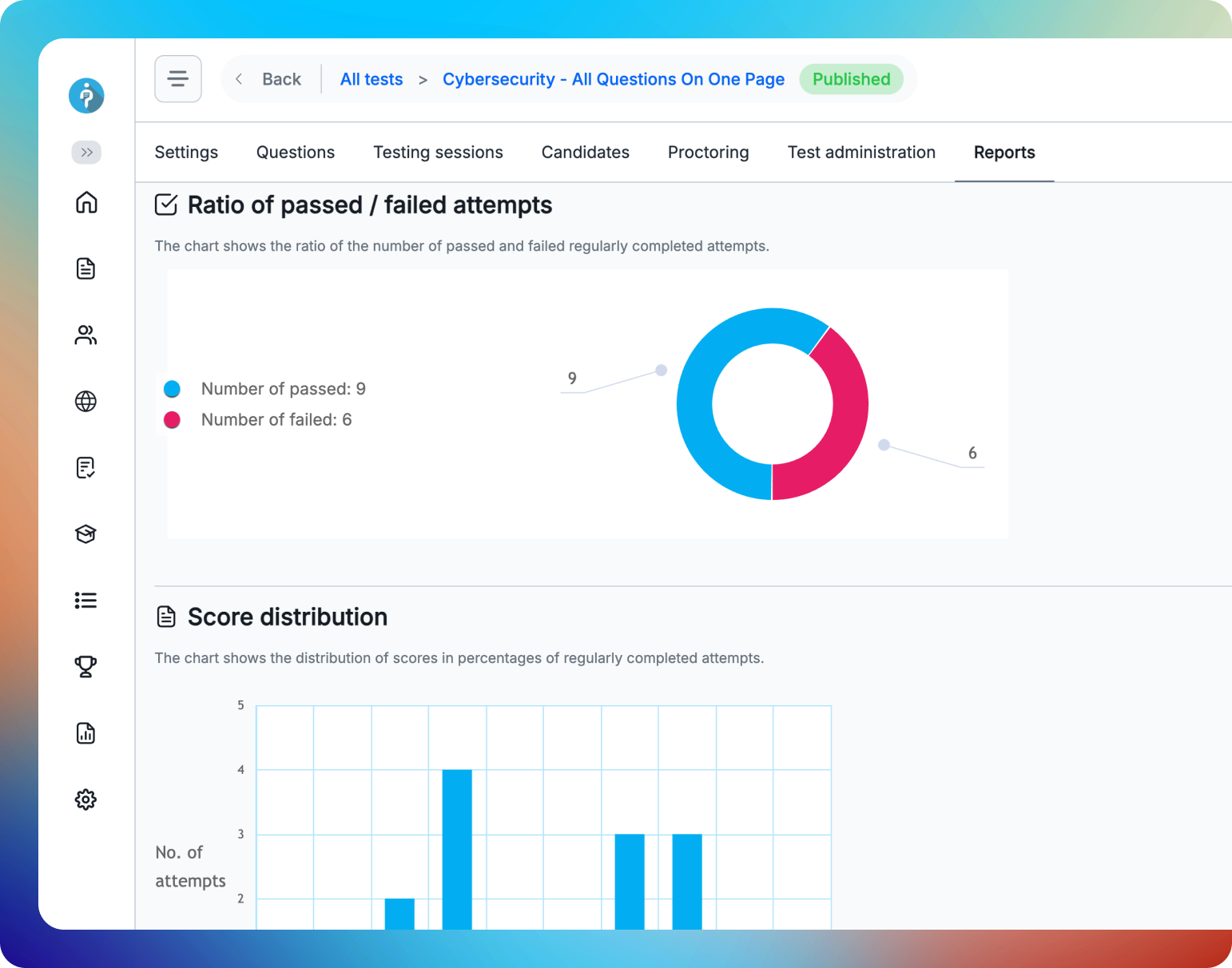The height and width of the screenshot is (968, 1232).
Task: Click the Back button
Action: point(280,79)
